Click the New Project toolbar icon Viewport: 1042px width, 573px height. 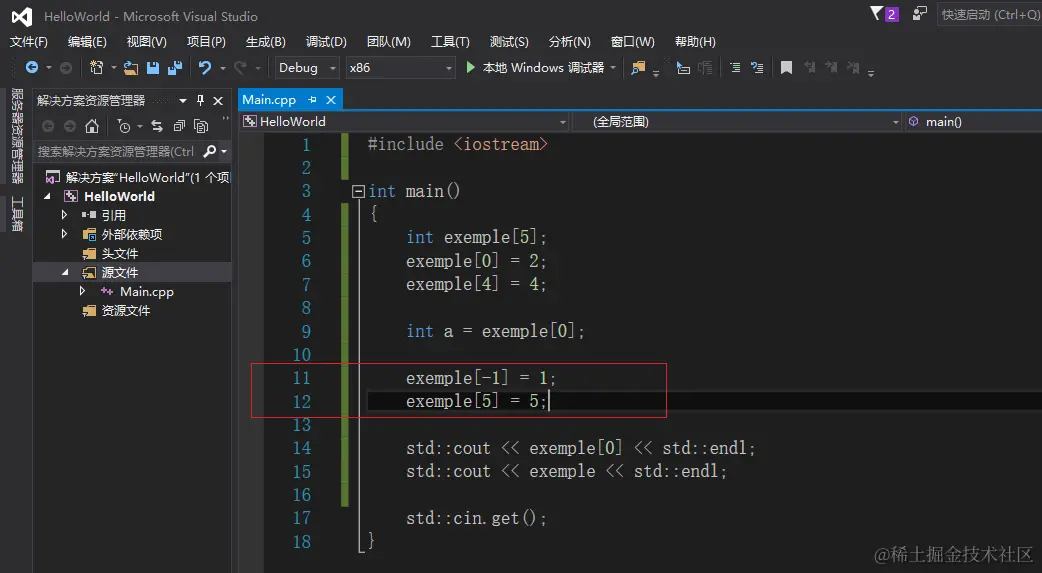tap(96, 67)
